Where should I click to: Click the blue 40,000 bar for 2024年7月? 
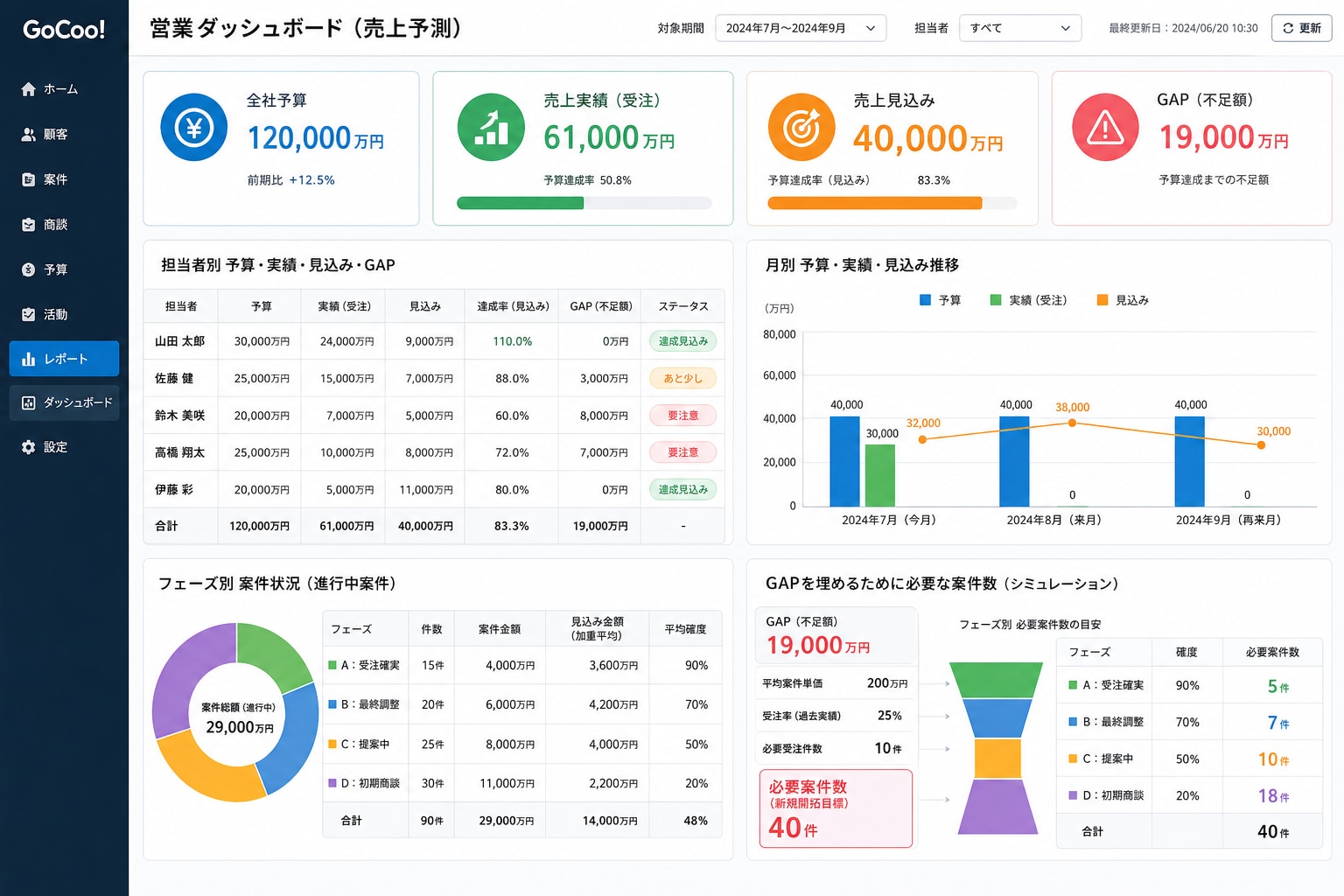point(844,461)
